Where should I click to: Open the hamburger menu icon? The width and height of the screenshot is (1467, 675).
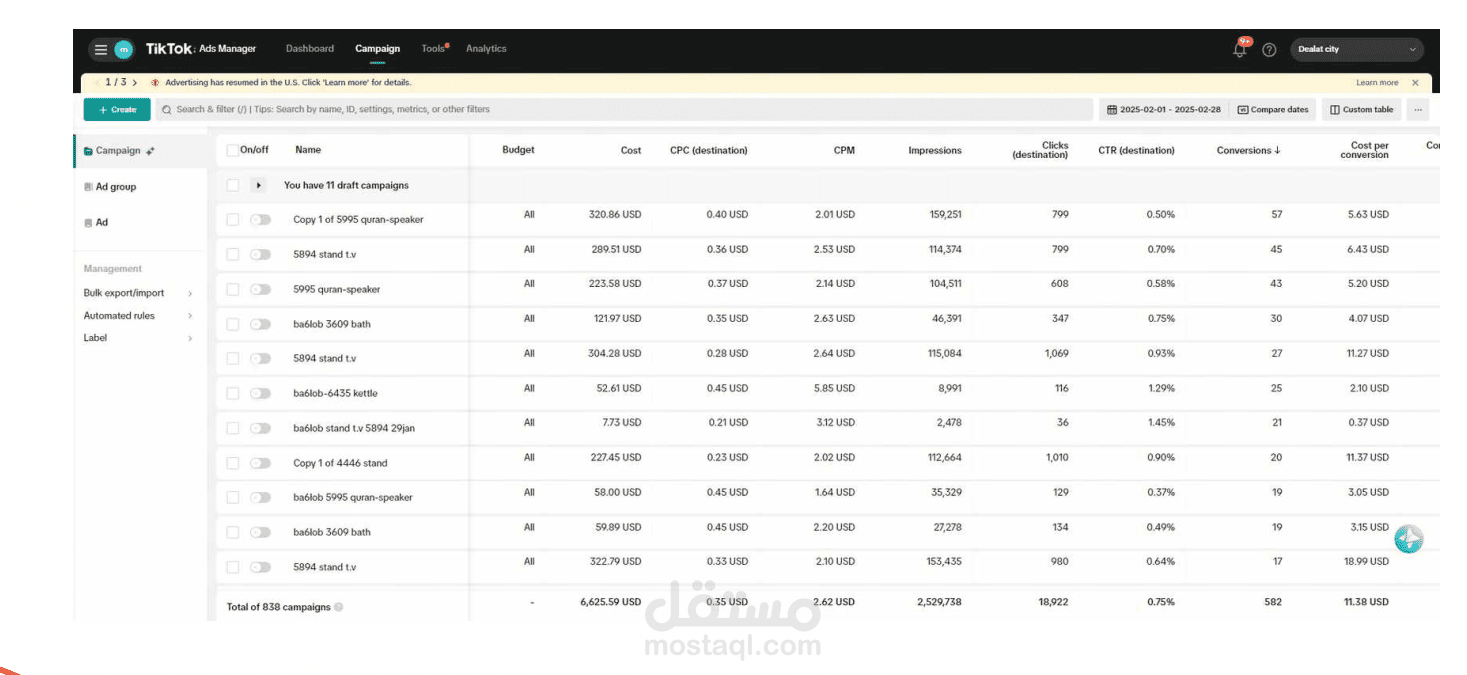click(x=100, y=49)
